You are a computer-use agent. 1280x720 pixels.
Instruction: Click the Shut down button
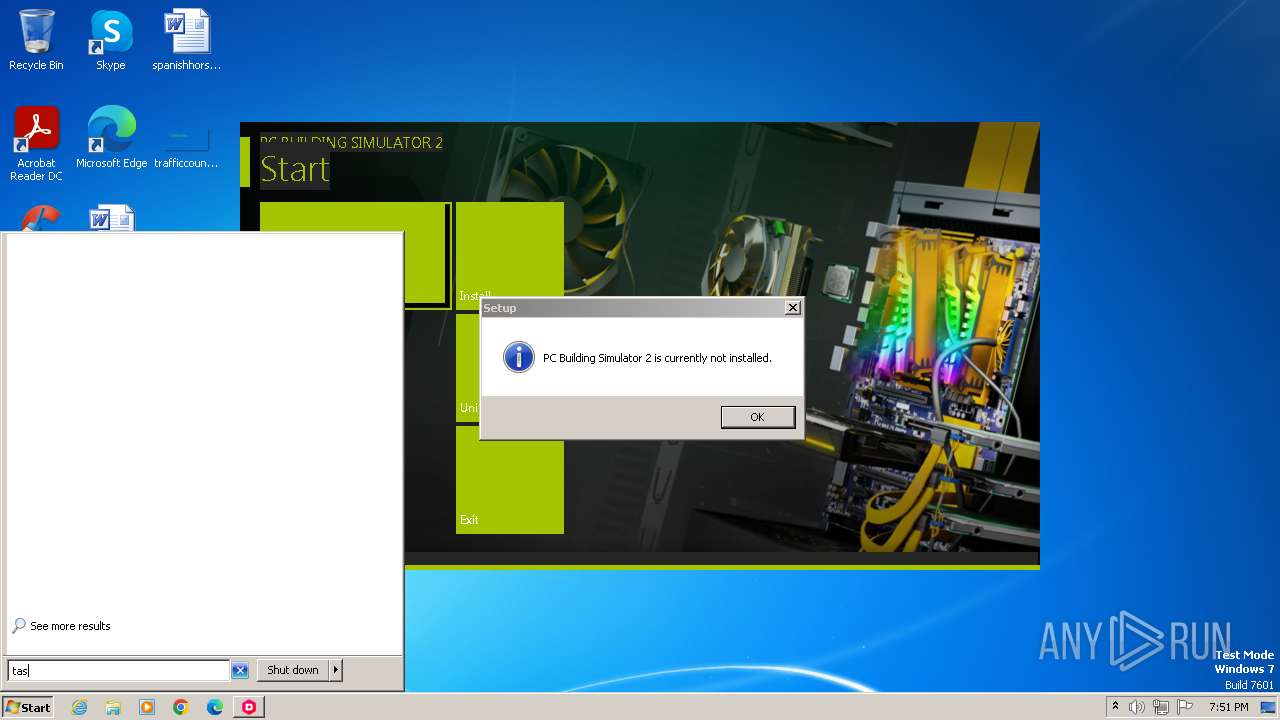[x=293, y=670]
